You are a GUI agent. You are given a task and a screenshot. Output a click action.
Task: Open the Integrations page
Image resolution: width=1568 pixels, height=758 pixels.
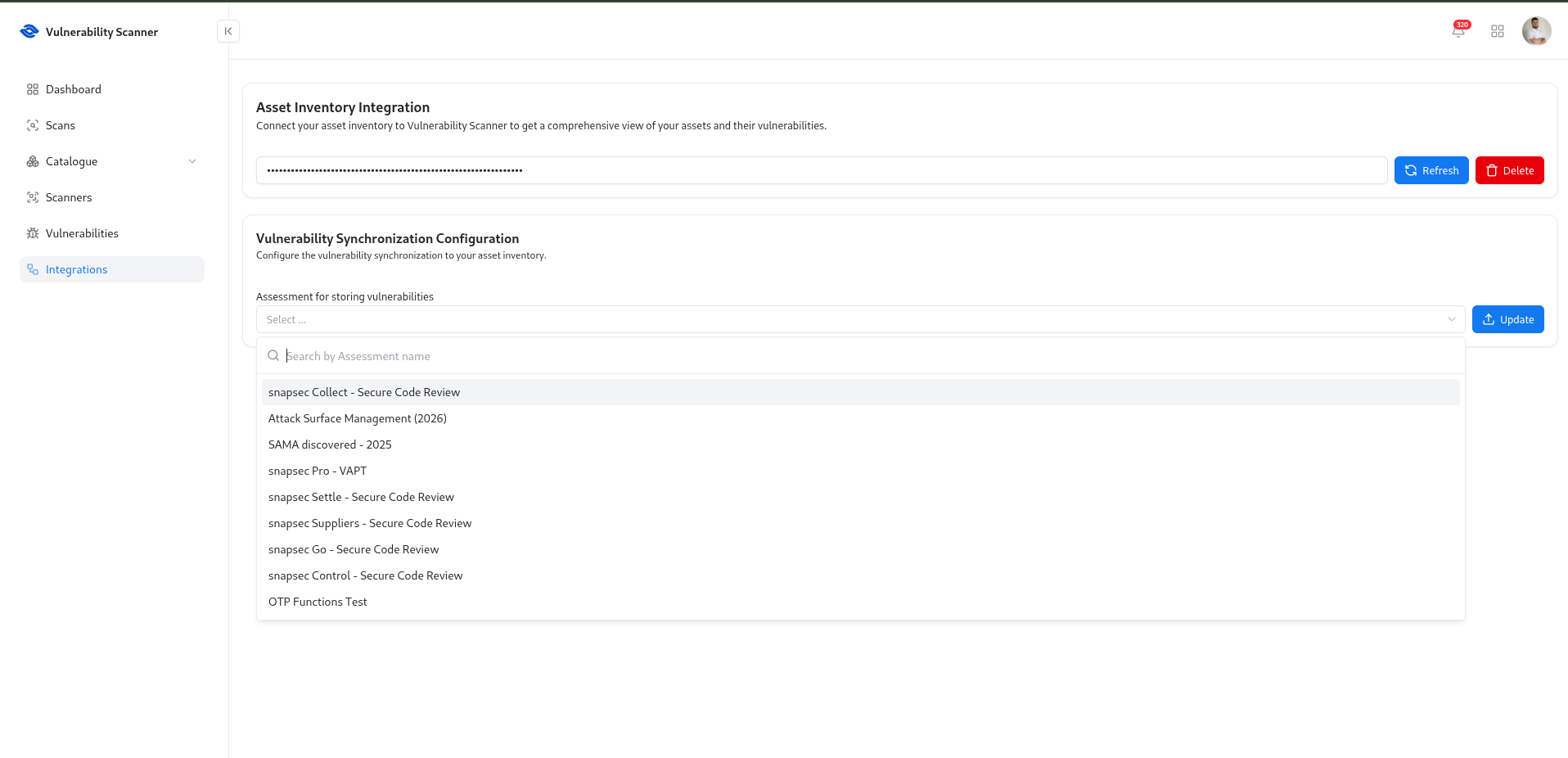point(112,269)
